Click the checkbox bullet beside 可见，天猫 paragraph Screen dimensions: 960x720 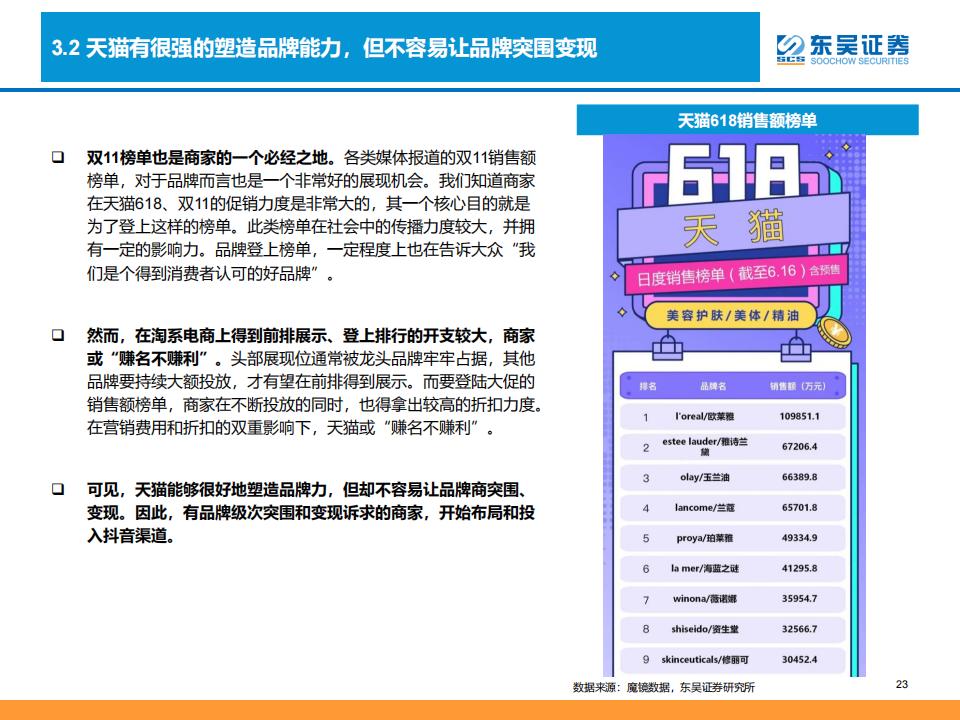(58, 490)
